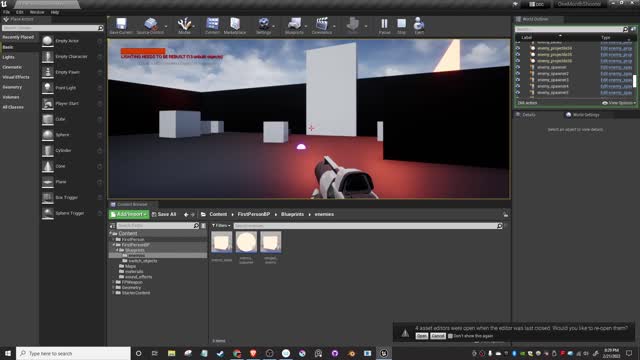Open the Recently Placed category

(18, 37)
